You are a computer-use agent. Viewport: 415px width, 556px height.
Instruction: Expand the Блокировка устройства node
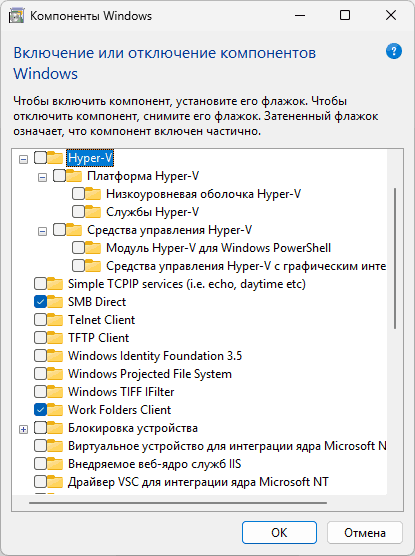23,429
